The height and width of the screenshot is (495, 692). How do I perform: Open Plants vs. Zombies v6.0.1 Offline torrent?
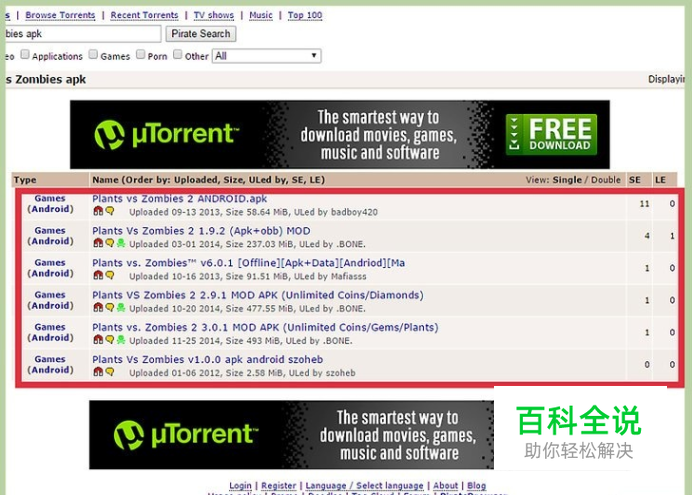click(248, 263)
